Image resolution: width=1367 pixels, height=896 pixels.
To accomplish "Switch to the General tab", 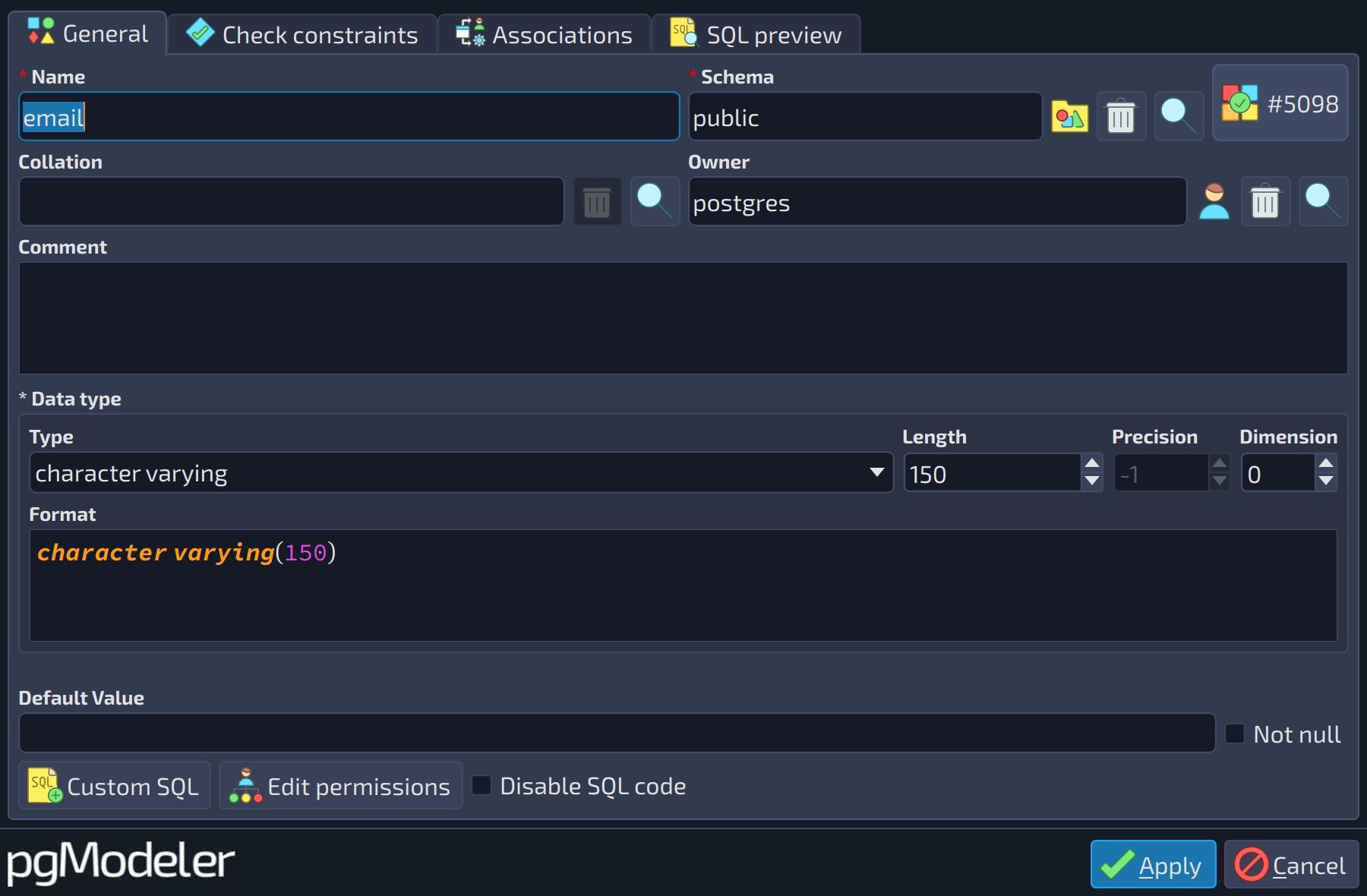I will coord(88,33).
